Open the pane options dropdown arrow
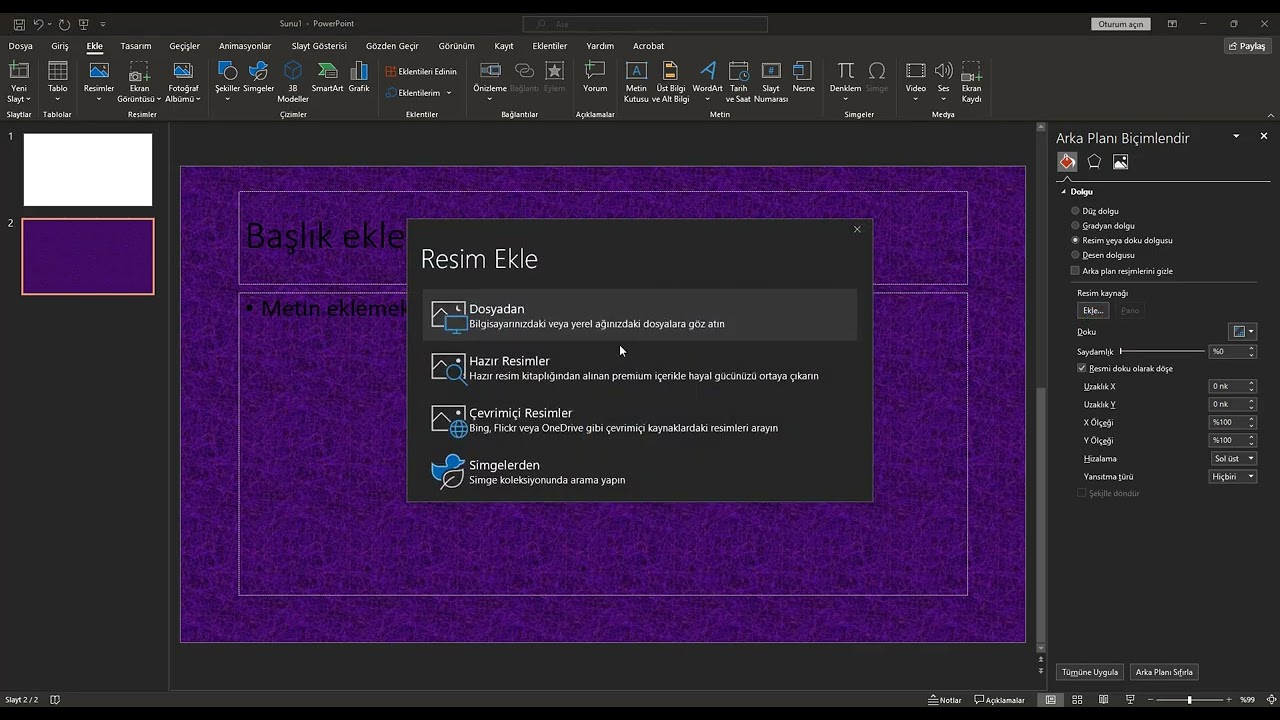 point(1236,136)
